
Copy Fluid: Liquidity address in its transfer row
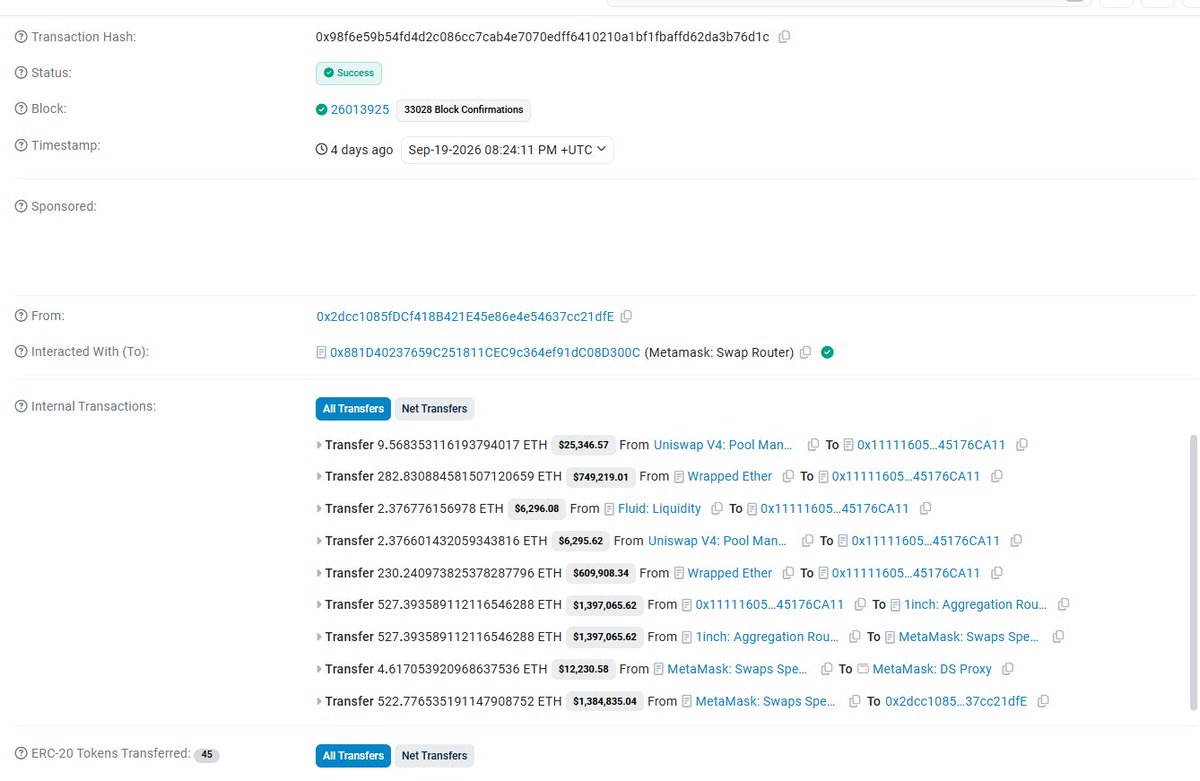[x=717, y=509]
